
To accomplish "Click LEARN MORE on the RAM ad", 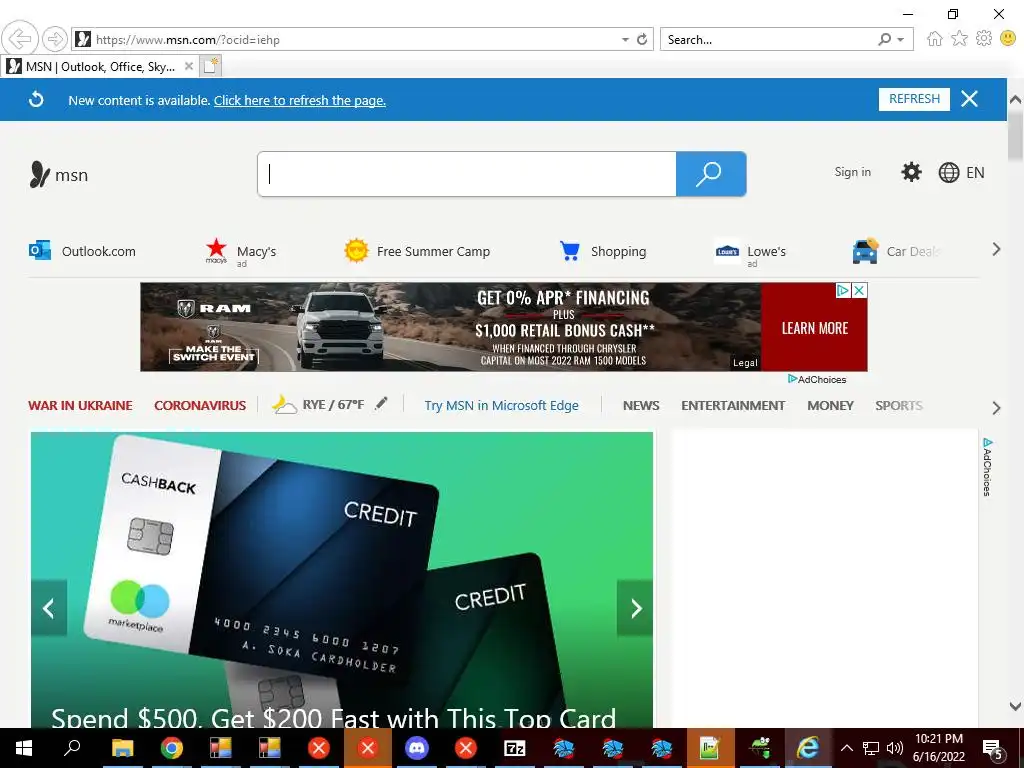I will click(x=814, y=328).
